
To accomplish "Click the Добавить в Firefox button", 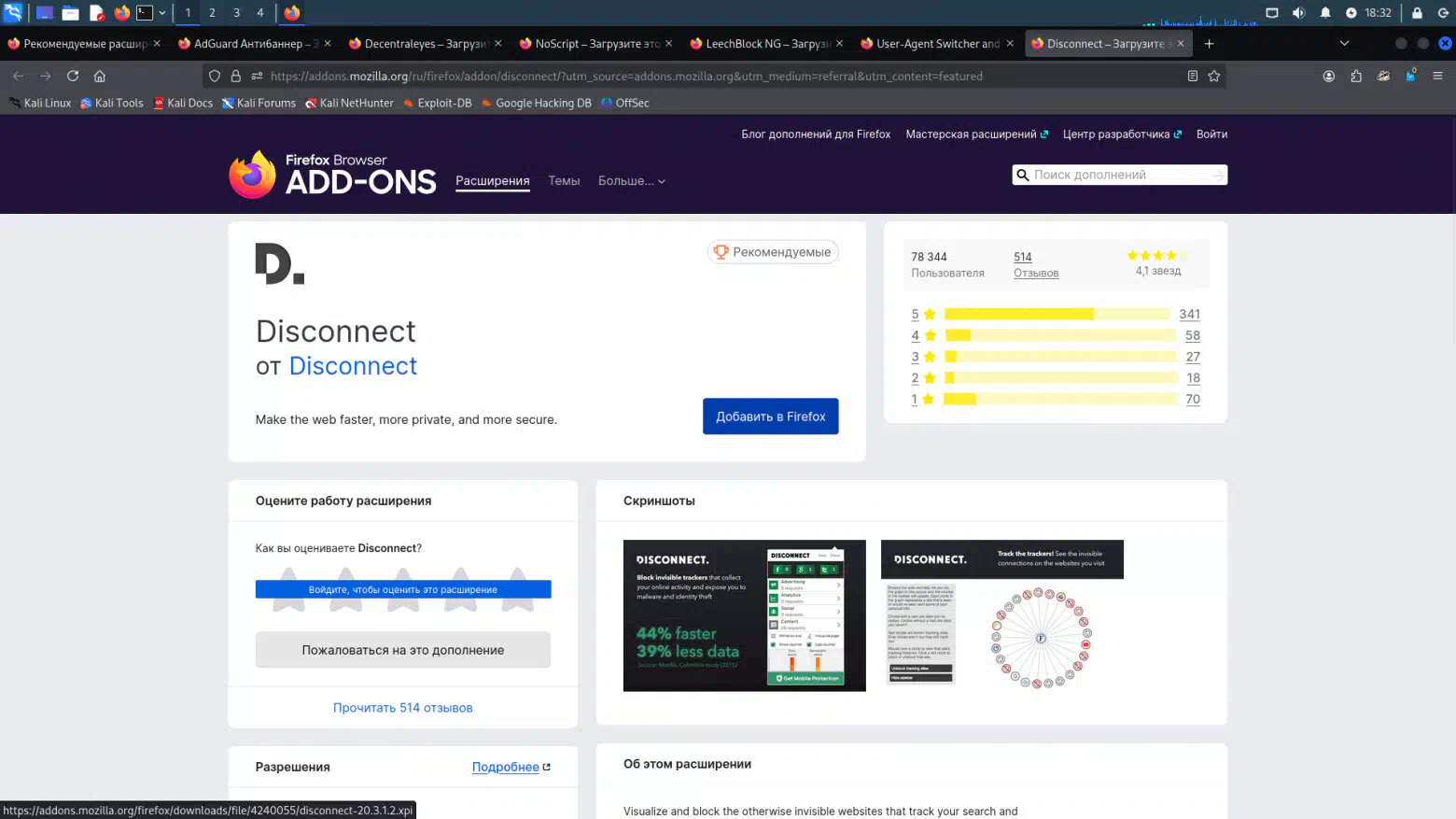I will pos(771,417).
